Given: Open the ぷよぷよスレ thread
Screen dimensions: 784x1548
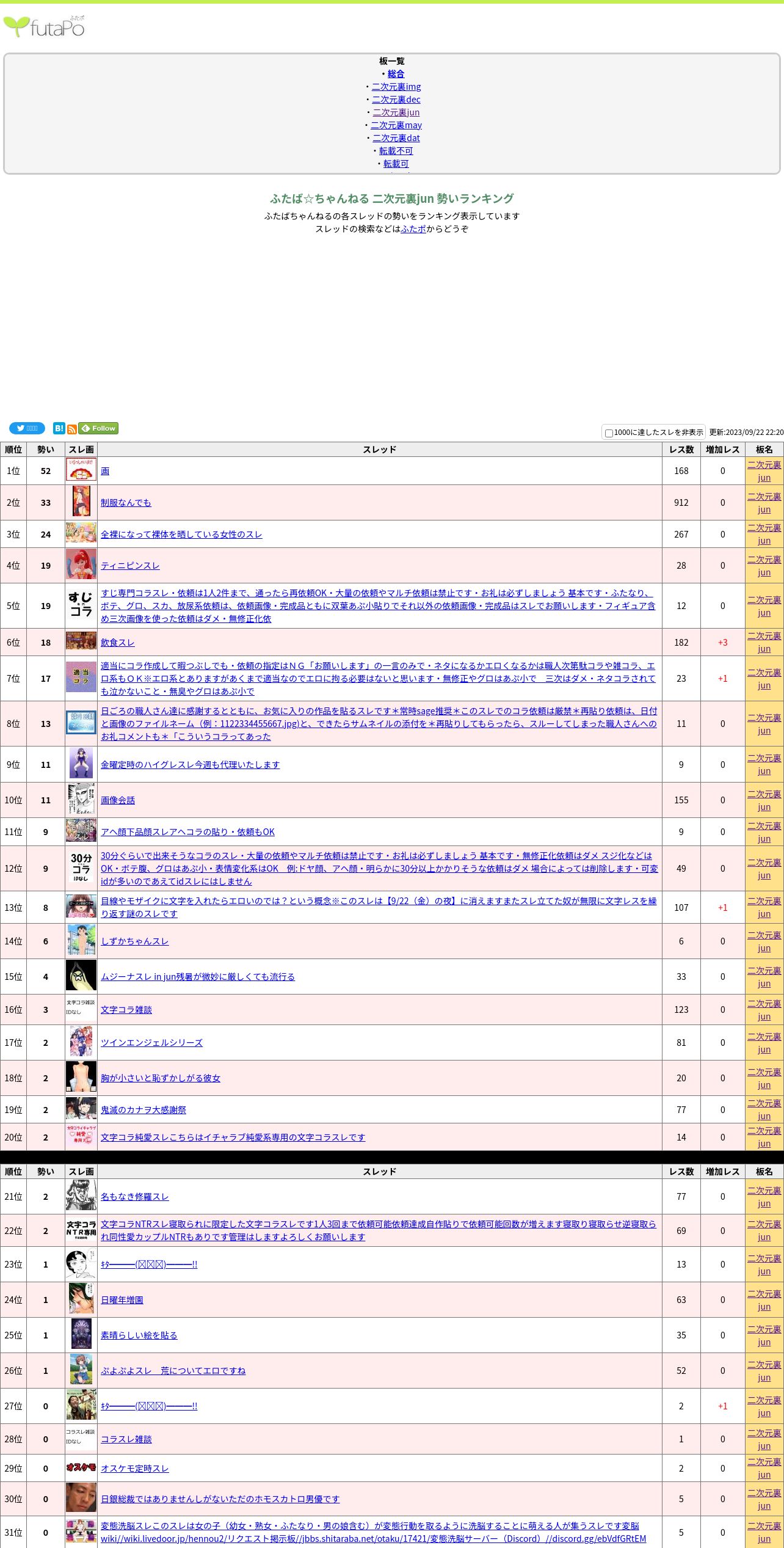Looking at the screenshot, I should click(x=173, y=1371).
